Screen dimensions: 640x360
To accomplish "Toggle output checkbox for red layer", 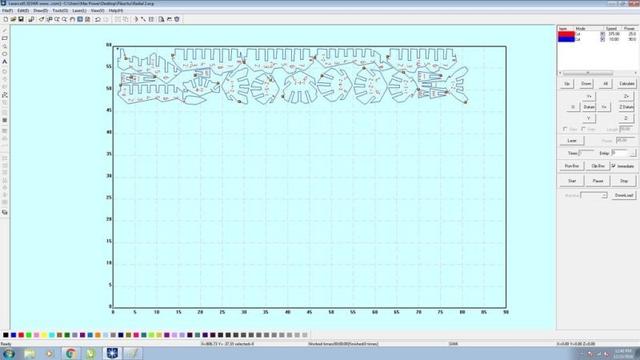I will tap(602, 34).
